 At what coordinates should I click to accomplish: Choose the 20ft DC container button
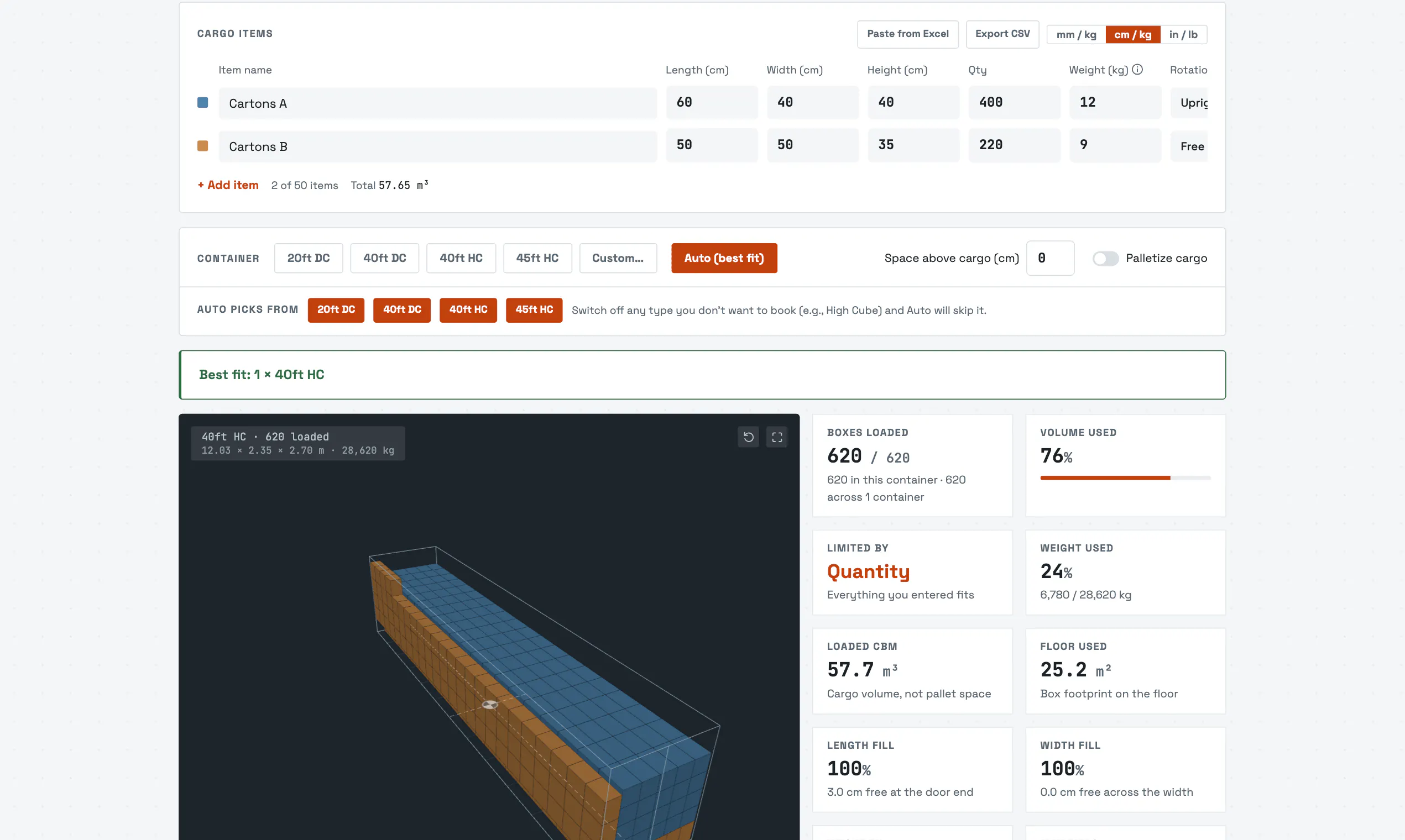(x=309, y=258)
